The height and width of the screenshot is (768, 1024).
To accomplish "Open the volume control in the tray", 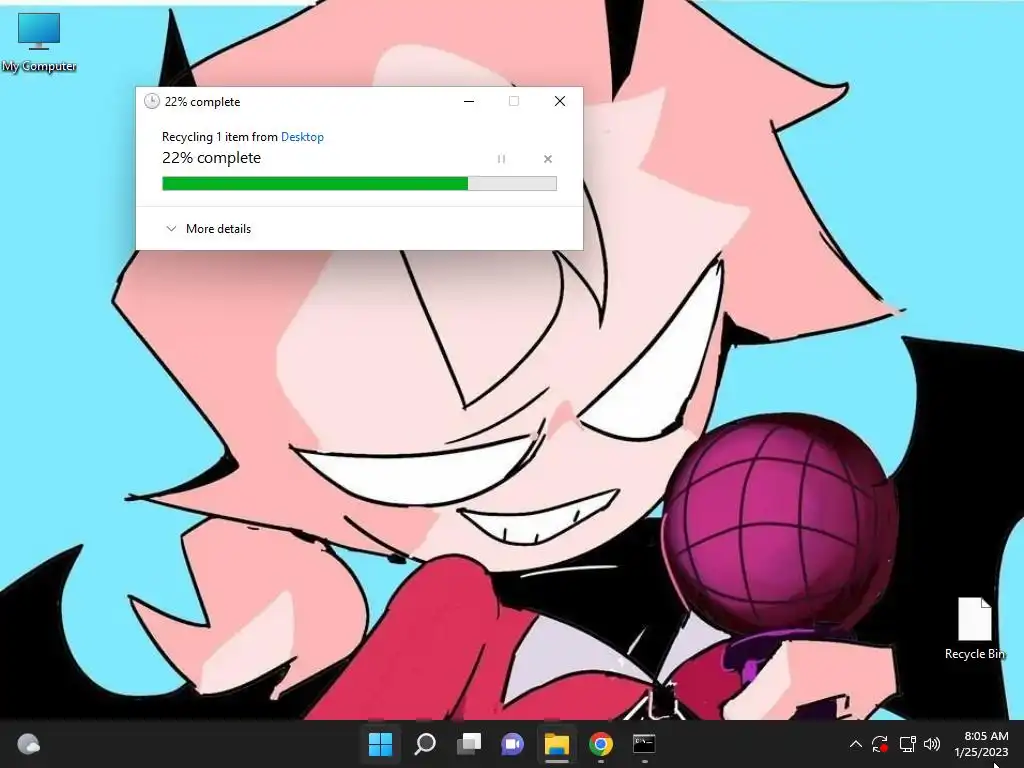I will (x=932, y=744).
